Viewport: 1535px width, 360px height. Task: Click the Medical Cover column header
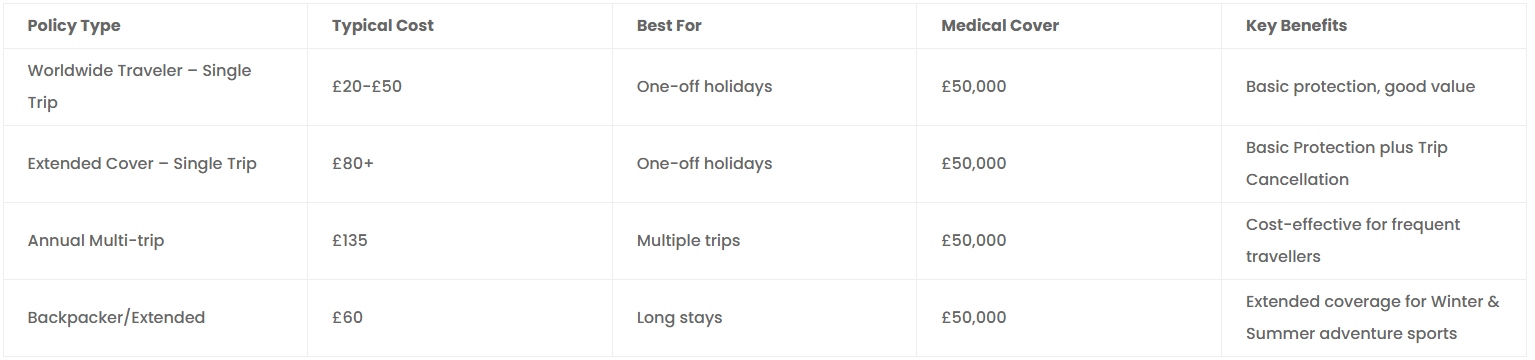[1000, 26]
